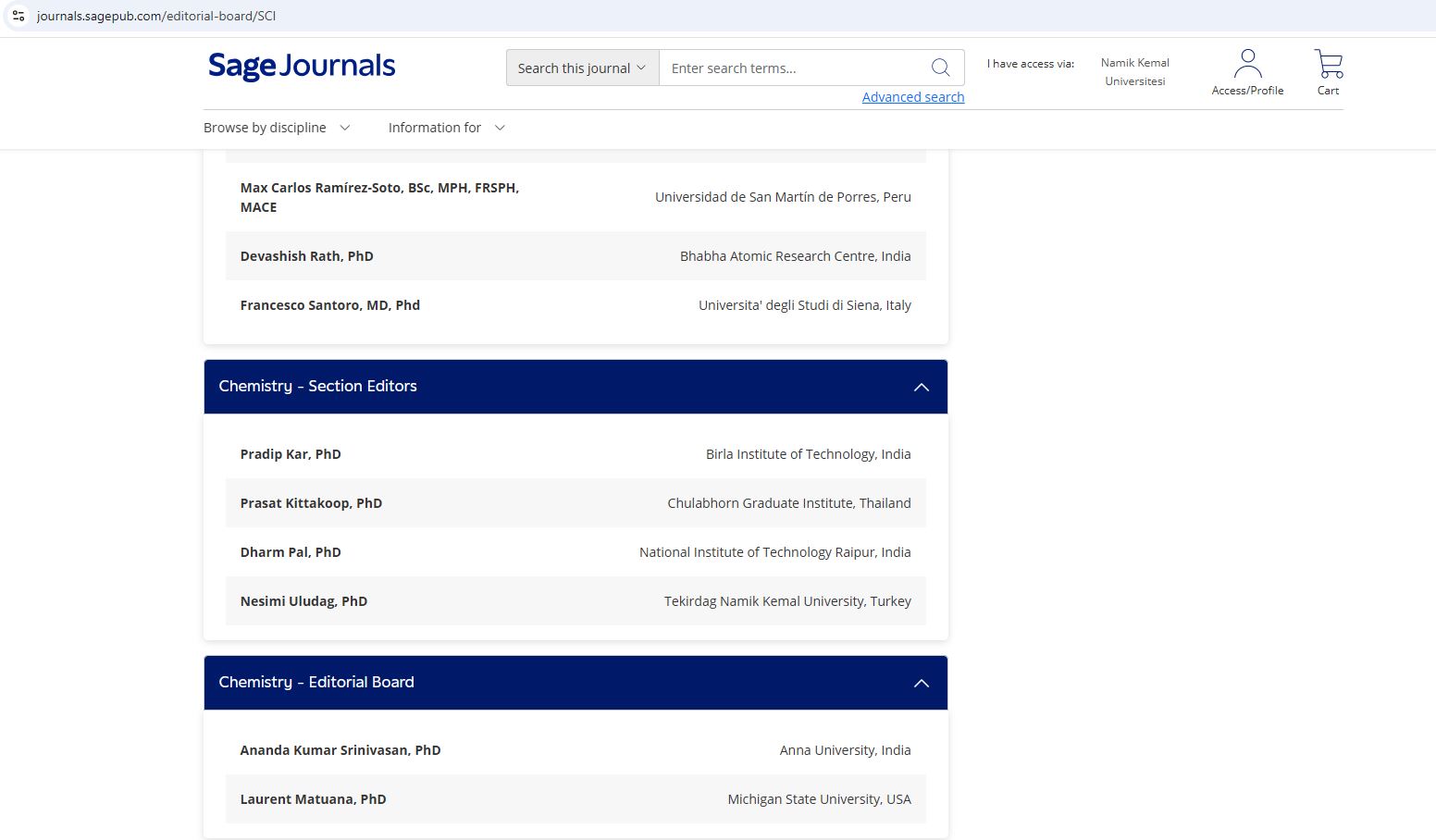Expand the Browse by discipline menu

[x=277, y=128]
